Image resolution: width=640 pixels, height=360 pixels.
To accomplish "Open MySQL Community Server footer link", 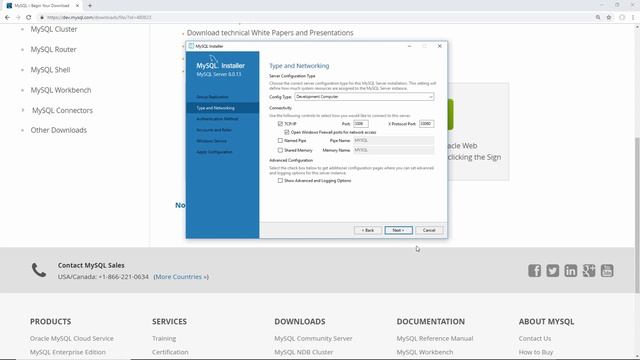I will pos(313,338).
